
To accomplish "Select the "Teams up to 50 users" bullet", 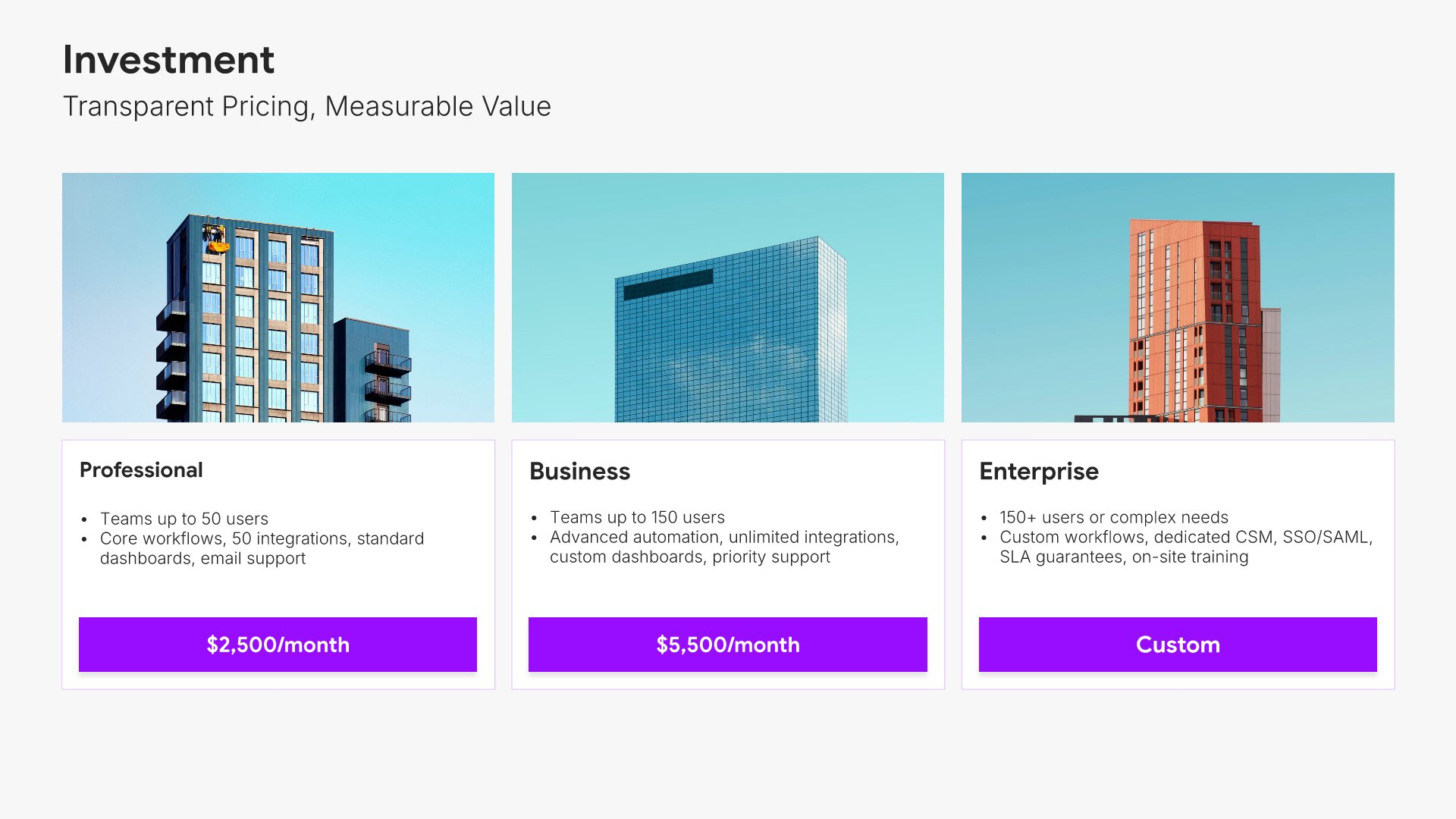I will click(184, 519).
